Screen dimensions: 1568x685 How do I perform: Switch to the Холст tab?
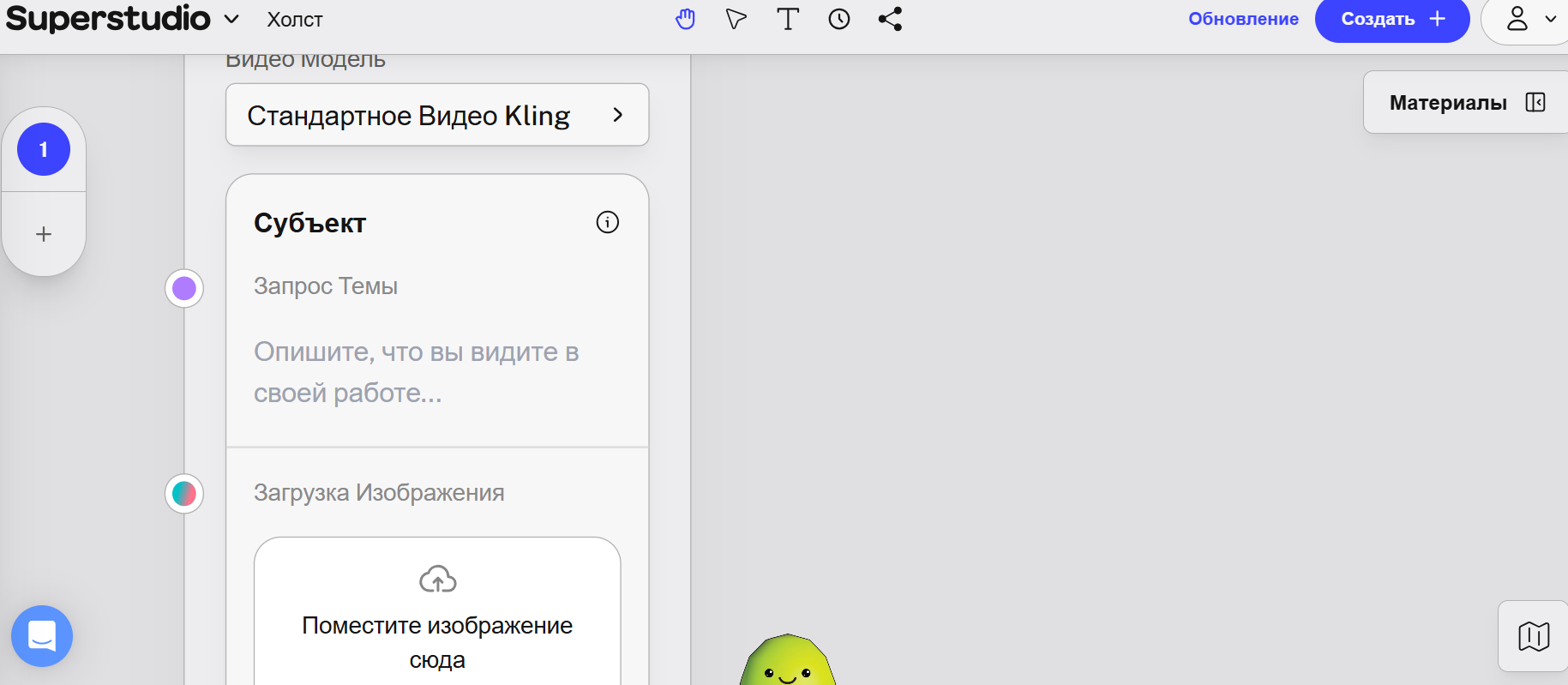pos(294,20)
